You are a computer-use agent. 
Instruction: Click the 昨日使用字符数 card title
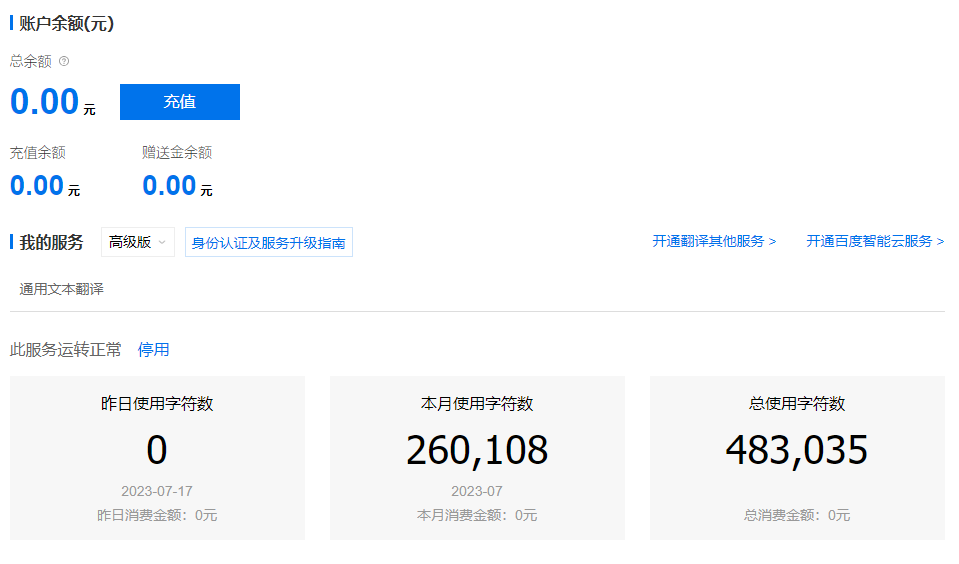click(x=157, y=403)
